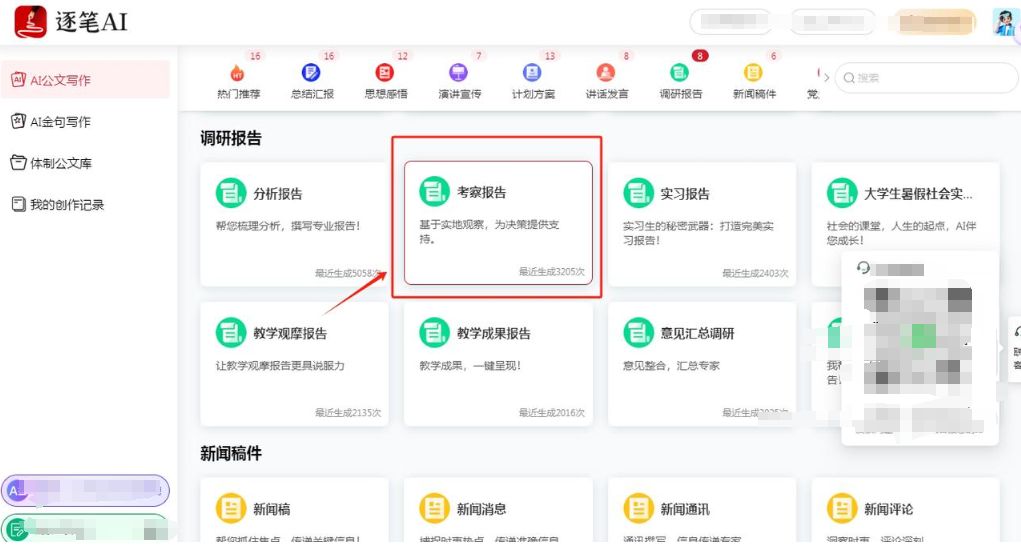Viewport: 1021px width, 550px height.
Task: Click the text 最近生成2403次
Action: point(755,273)
